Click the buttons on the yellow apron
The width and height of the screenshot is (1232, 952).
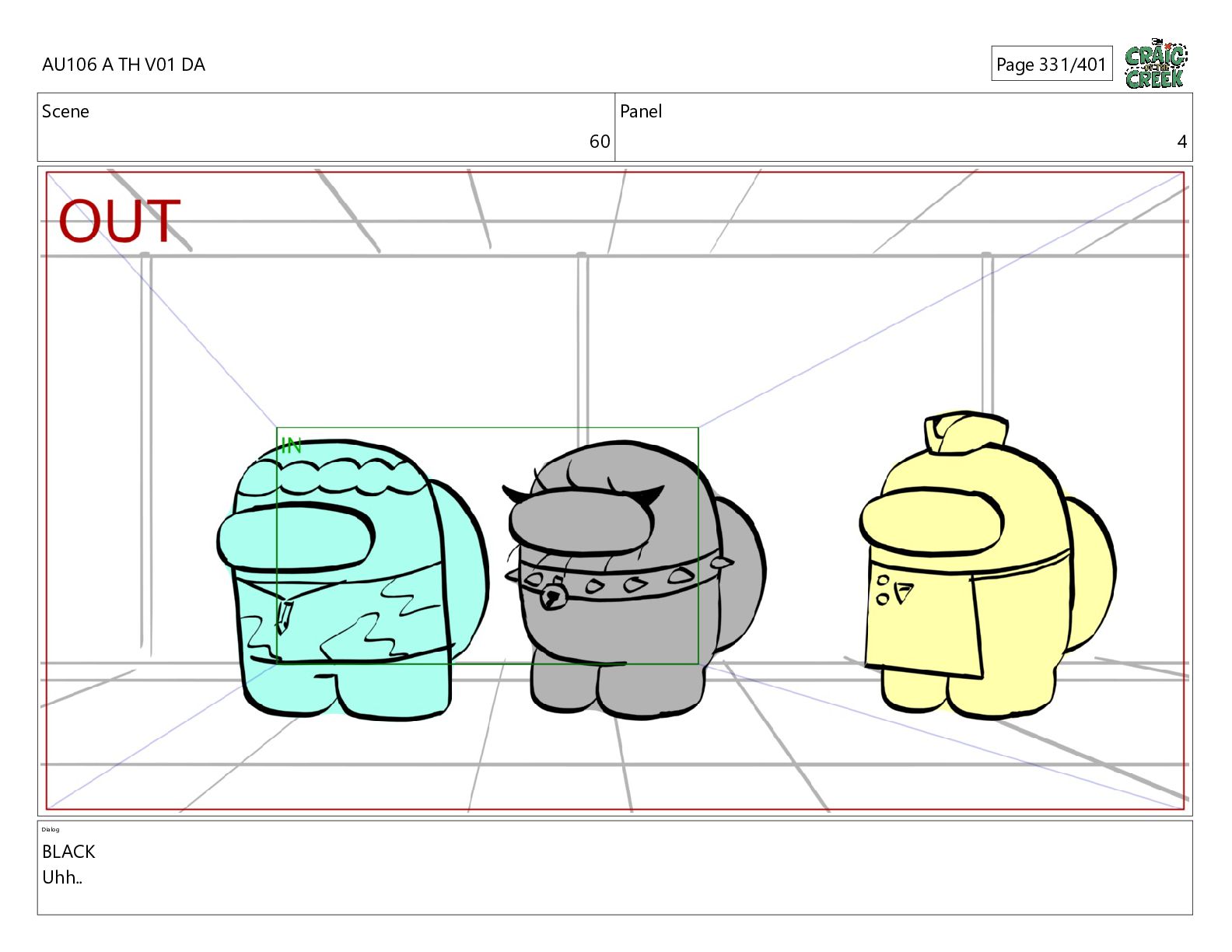891,592
